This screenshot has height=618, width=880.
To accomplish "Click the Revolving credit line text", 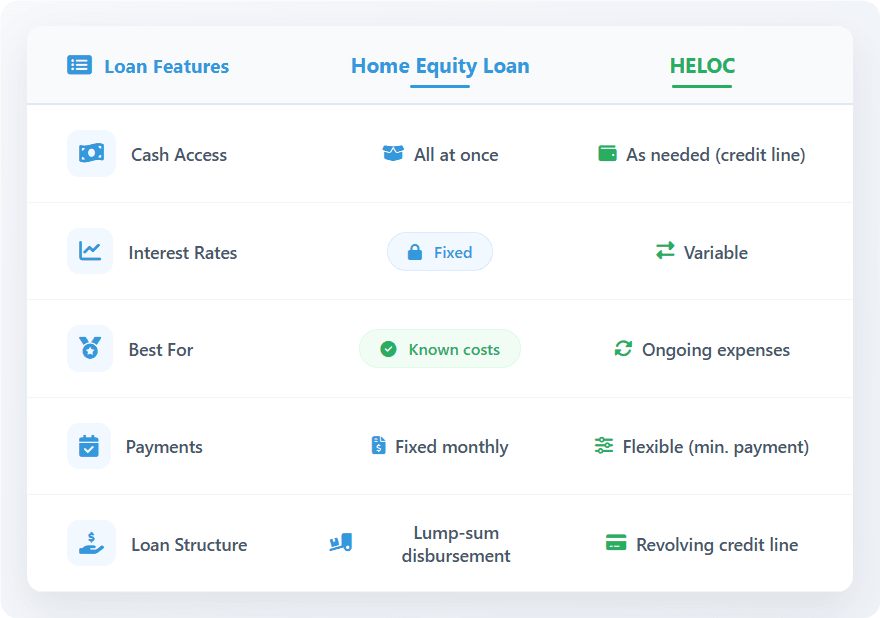I will pos(717,544).
